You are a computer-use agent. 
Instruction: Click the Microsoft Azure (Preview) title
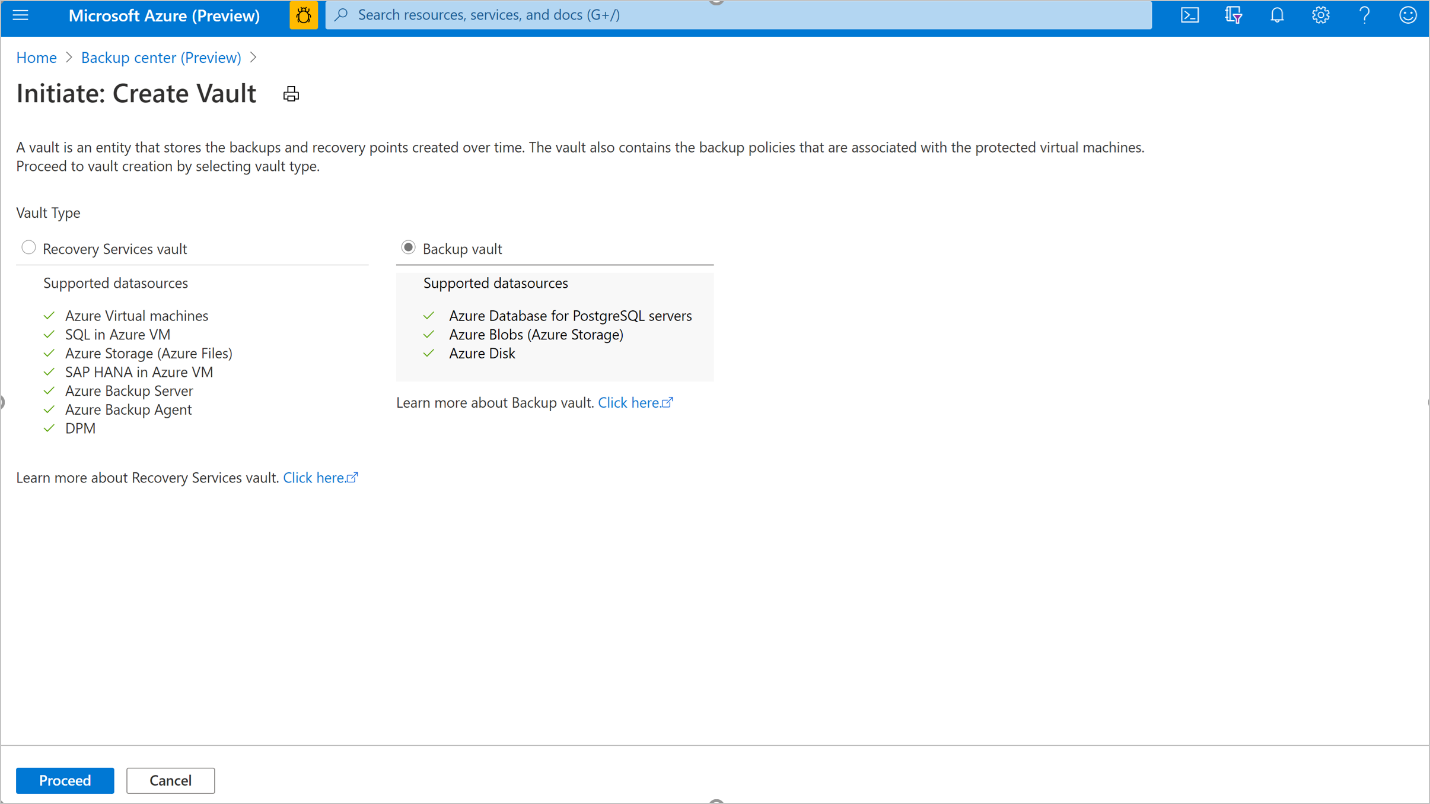tap(164, 16)
